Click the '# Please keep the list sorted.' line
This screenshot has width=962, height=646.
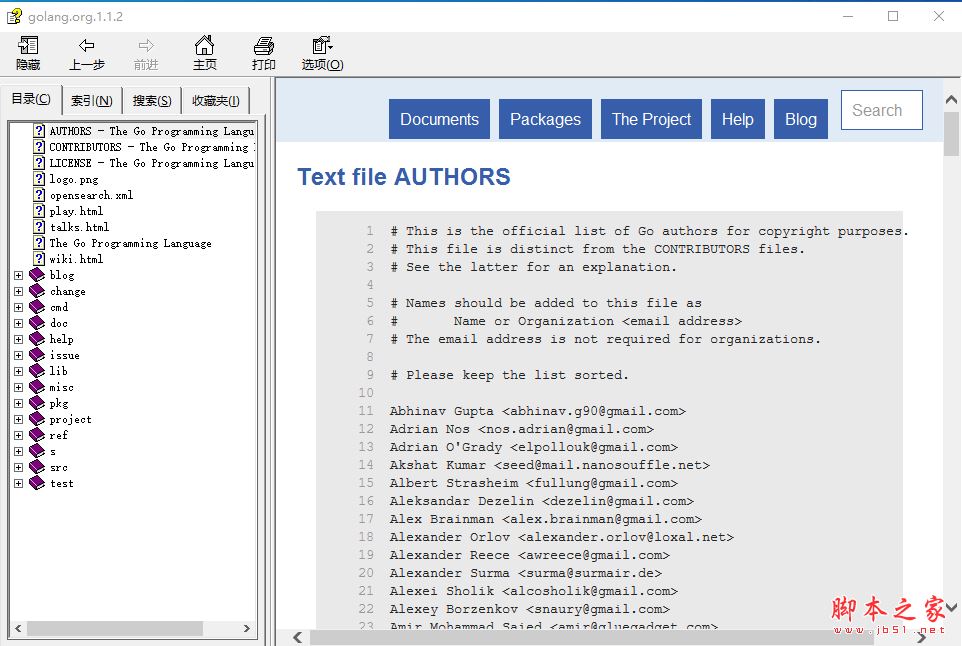coord(509,375)
